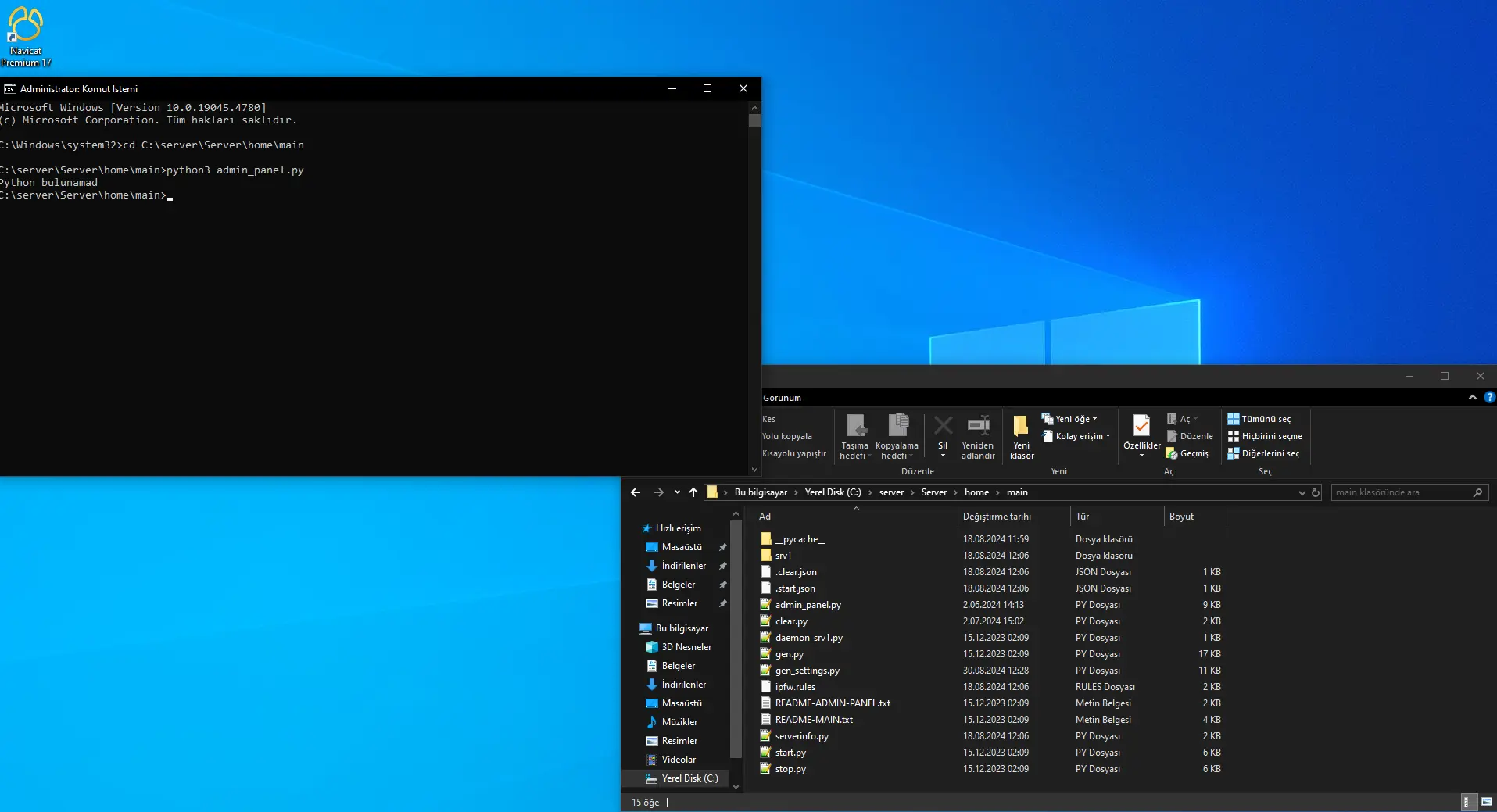Sort files by Ad column header
The image size is (1497, 812).
coord(857,517)
